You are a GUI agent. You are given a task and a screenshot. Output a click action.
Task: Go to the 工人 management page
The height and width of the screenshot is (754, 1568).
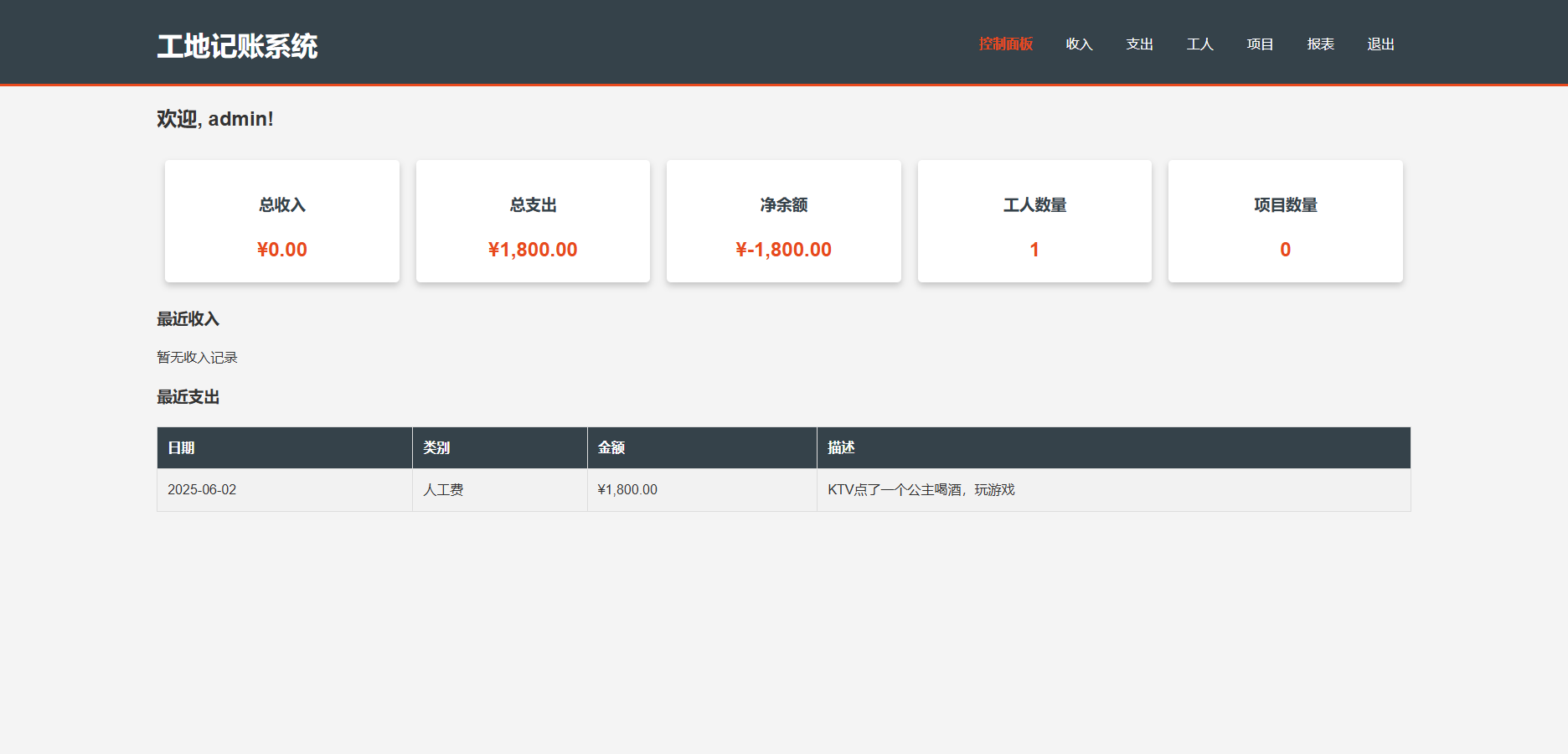coord(1199,44)
